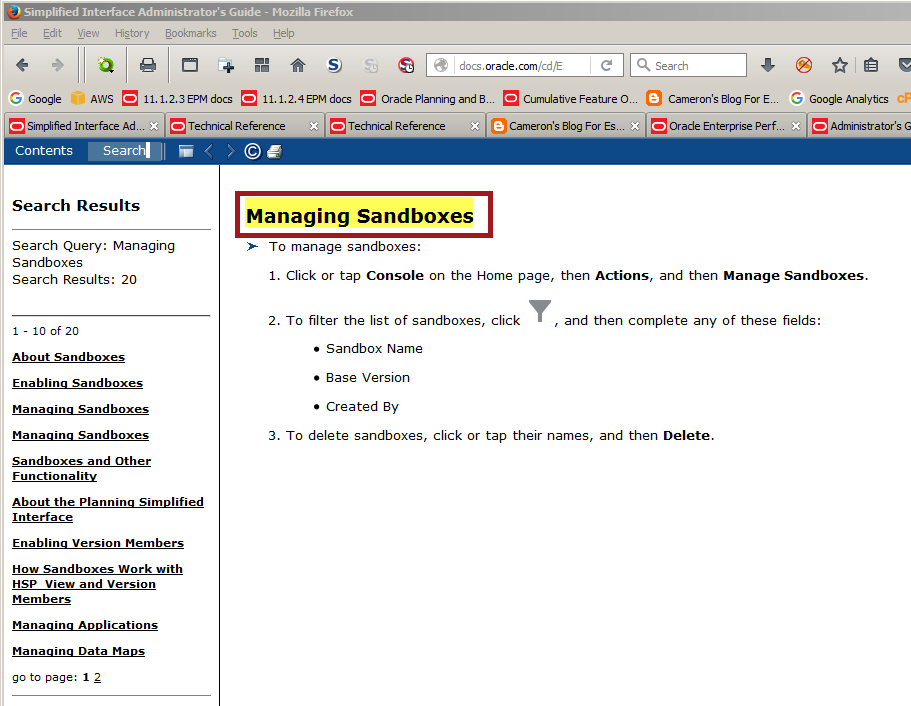Click the greyed-out S extension icon
911x706 pixels.
371,65
